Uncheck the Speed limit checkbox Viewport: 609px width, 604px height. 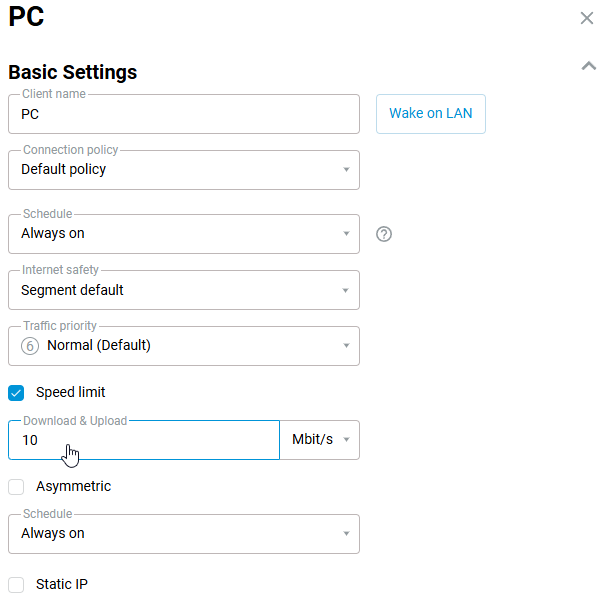[16, 393]
